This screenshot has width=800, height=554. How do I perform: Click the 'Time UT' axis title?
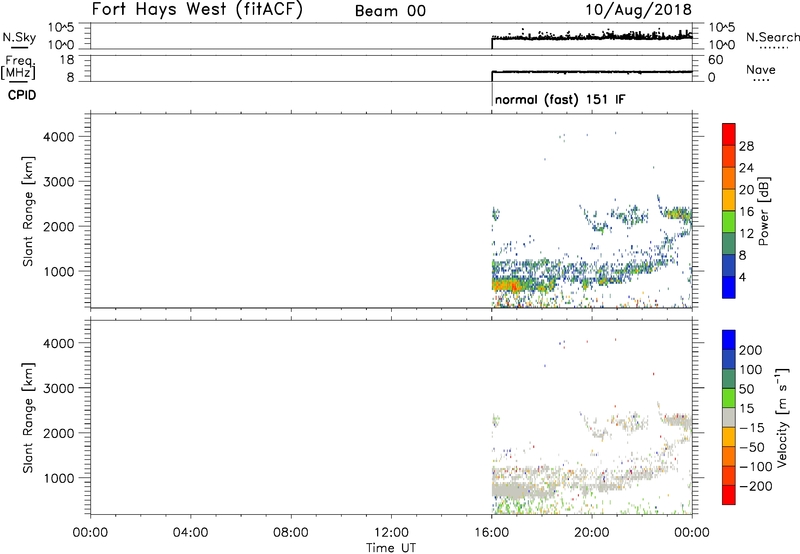click(x=391, y=548)
